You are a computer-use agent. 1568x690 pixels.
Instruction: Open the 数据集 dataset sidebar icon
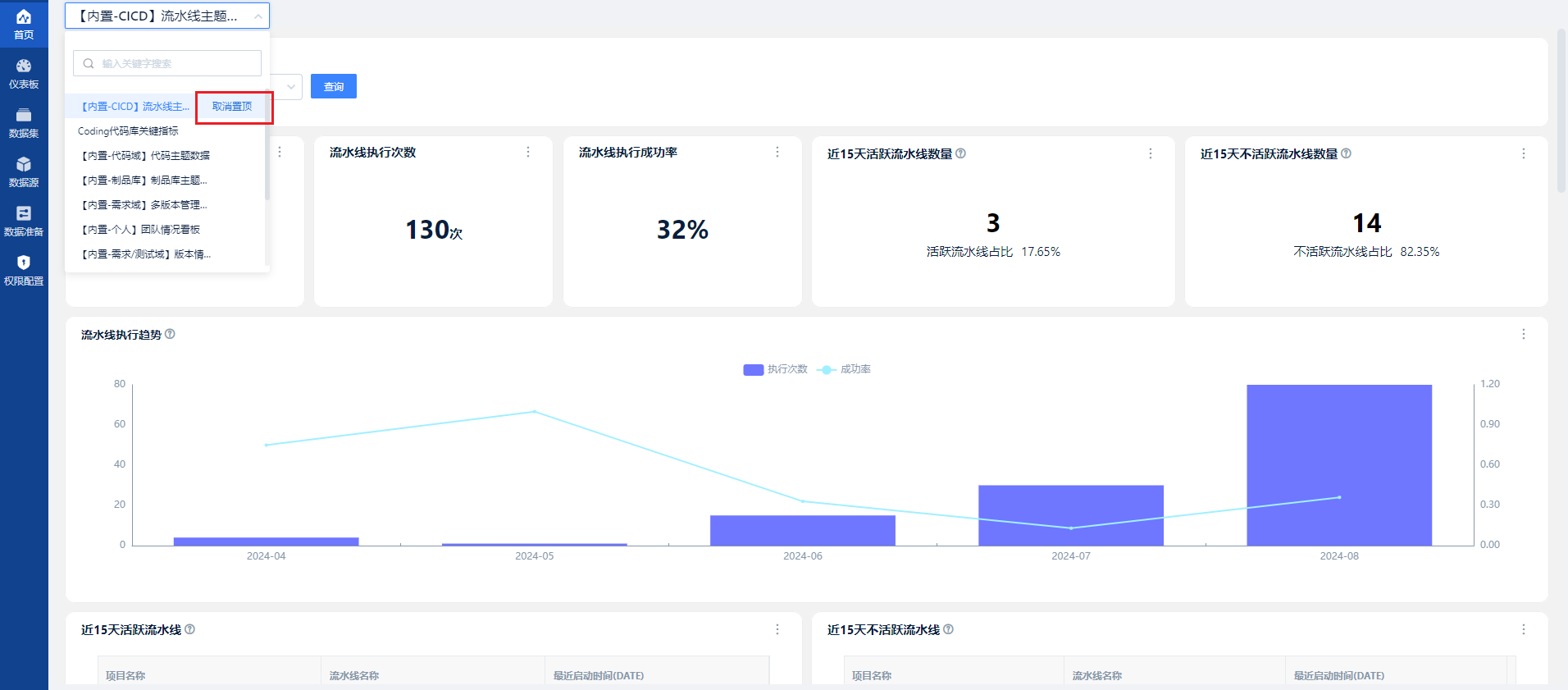click(24, 123)
